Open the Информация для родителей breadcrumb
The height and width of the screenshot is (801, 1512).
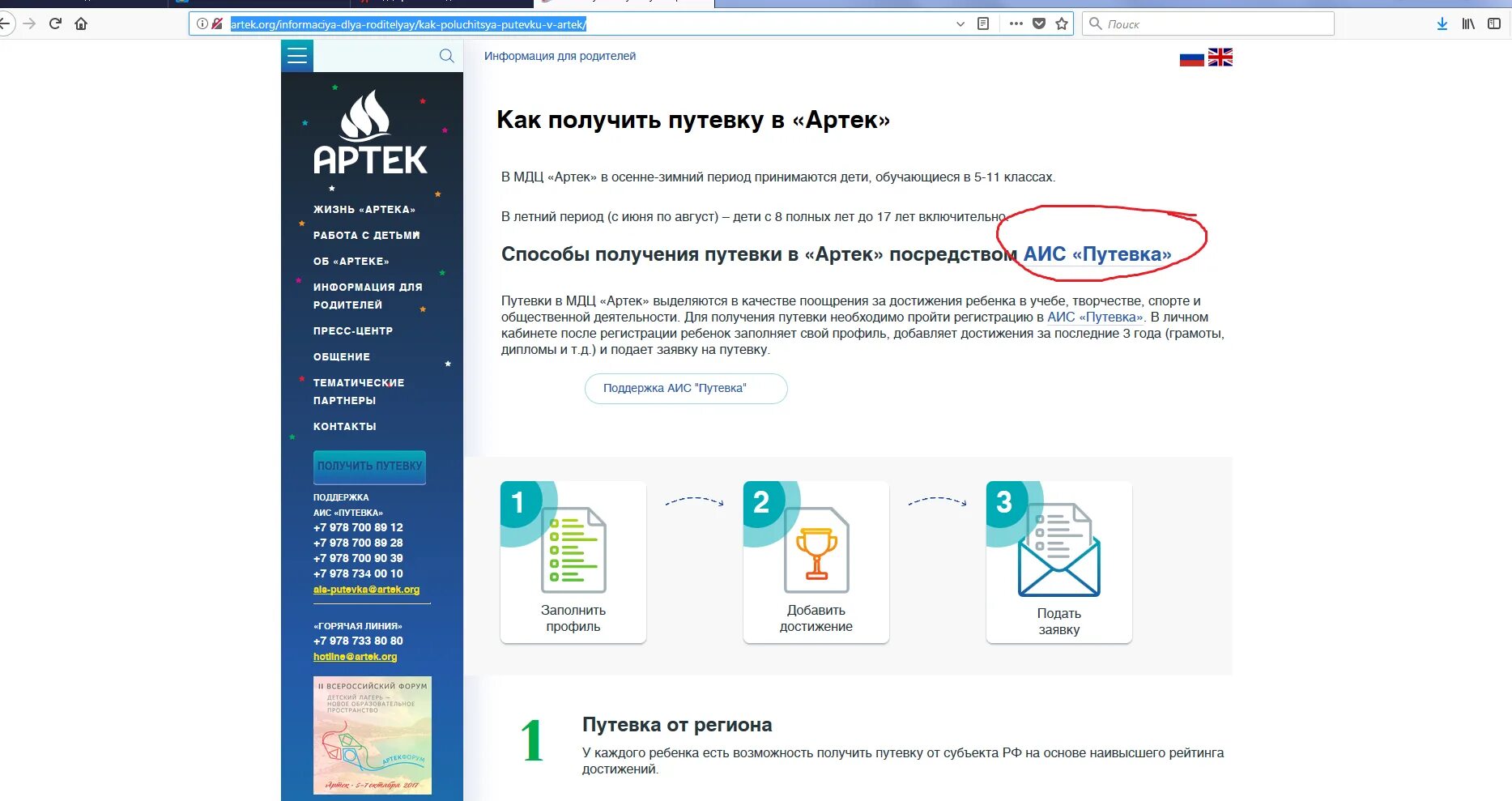click(x=560, y=56)
